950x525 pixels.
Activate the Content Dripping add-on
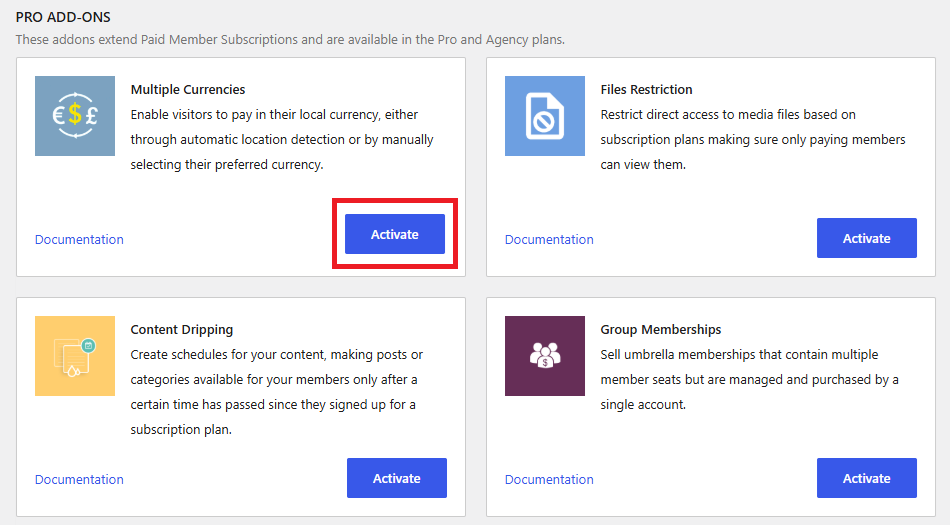coord(397,478)
